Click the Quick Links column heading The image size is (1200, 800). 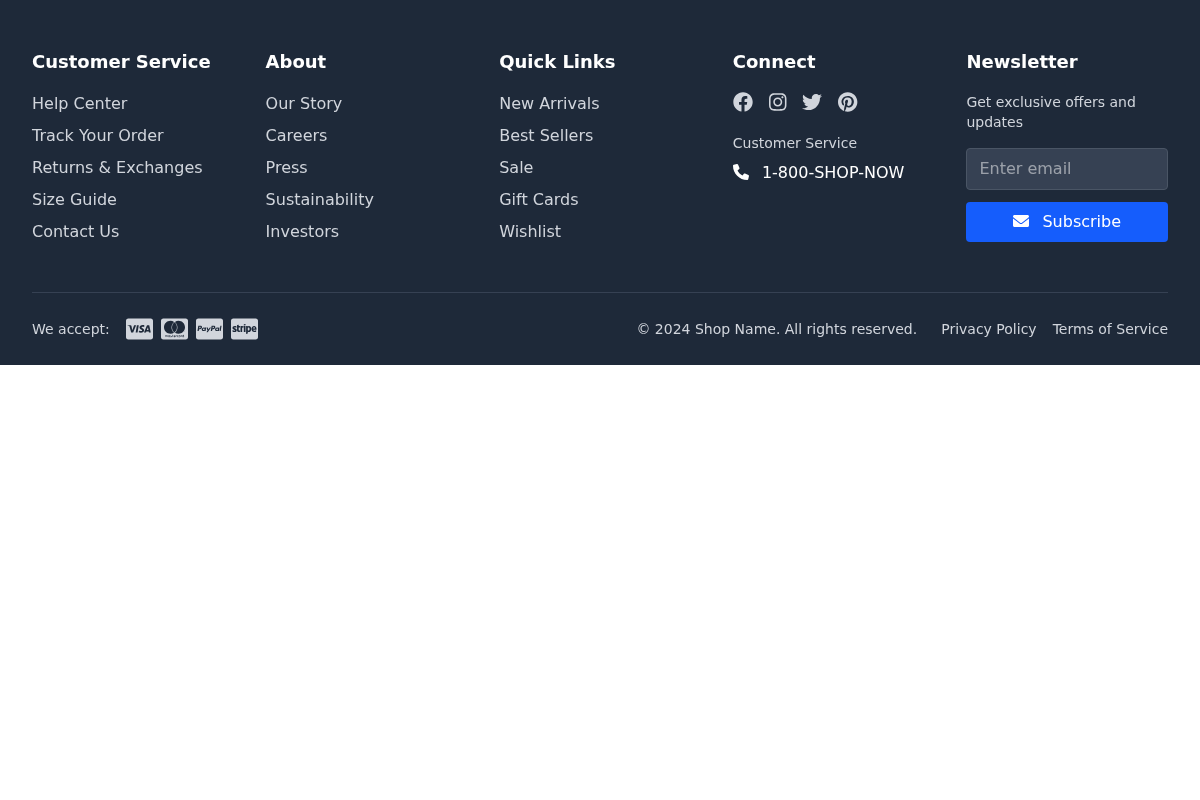[x=557, y=62]
